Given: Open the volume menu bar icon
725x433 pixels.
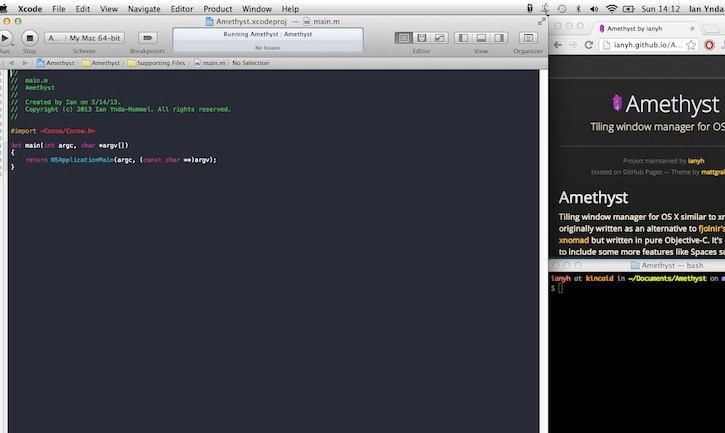Looking at the screenshot, I should click(594, 9).
